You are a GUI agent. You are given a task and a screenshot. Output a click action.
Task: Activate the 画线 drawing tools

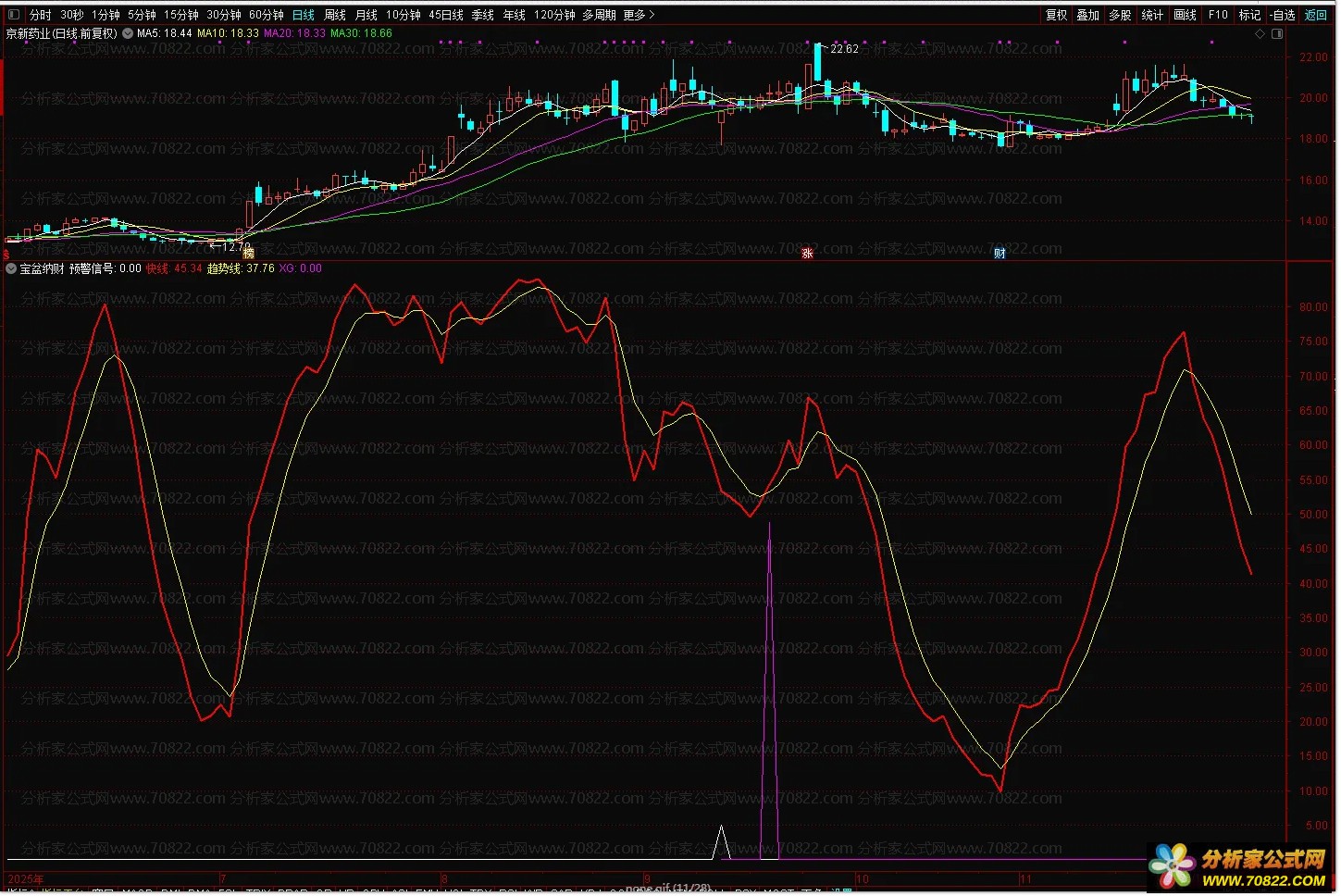(x=1186, y=15)
